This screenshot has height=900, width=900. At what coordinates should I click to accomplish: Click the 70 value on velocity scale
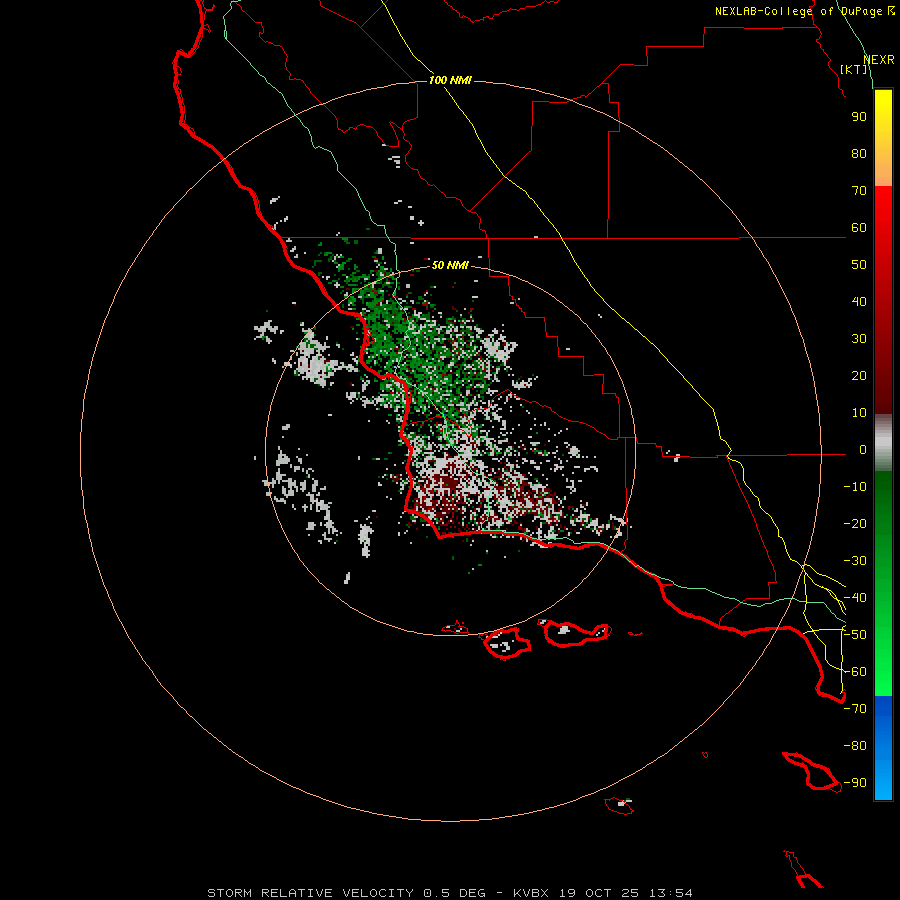pos(859,191)
